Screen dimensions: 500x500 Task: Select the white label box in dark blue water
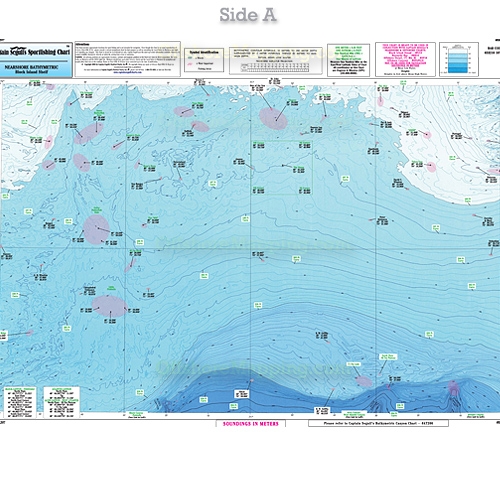point(242,394)
